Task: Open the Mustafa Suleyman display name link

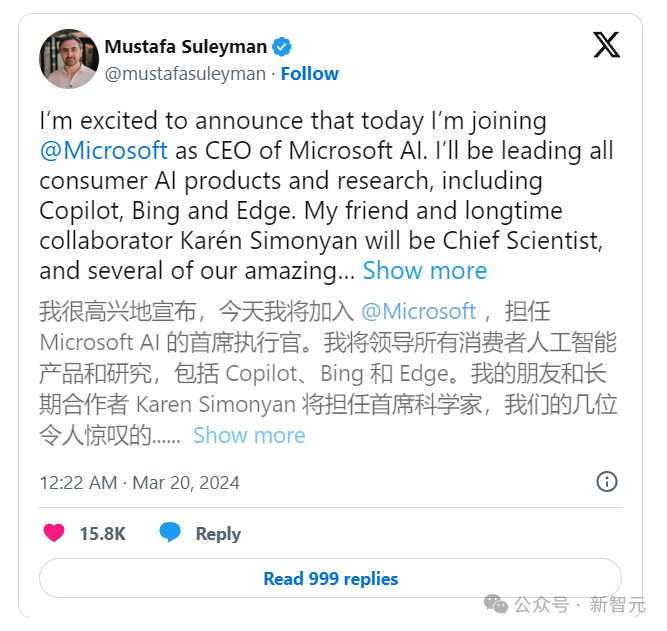Action: point(186,47)
